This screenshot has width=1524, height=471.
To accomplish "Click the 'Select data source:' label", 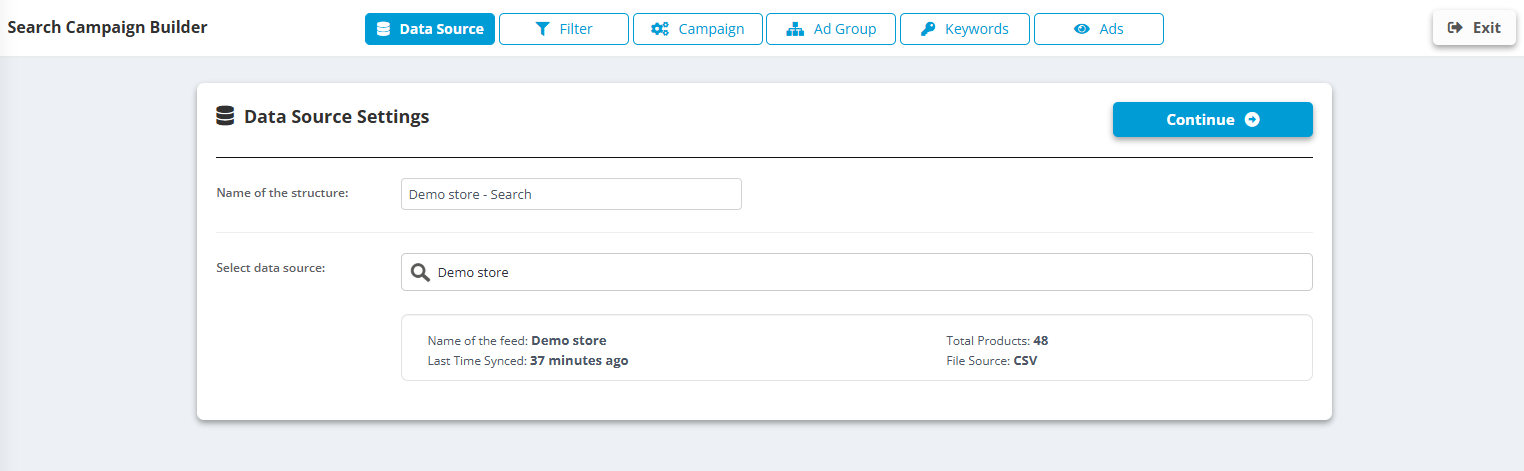I will pyautogui.click(x=271, y=267).
